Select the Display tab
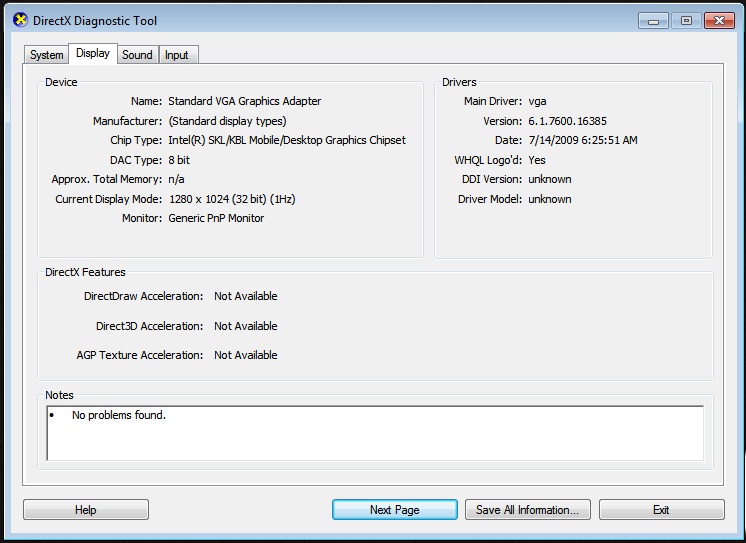 93,54
